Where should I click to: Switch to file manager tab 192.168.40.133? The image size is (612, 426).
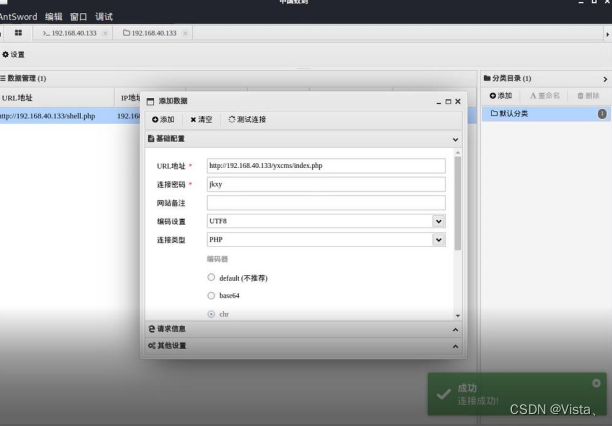(150, 33)
